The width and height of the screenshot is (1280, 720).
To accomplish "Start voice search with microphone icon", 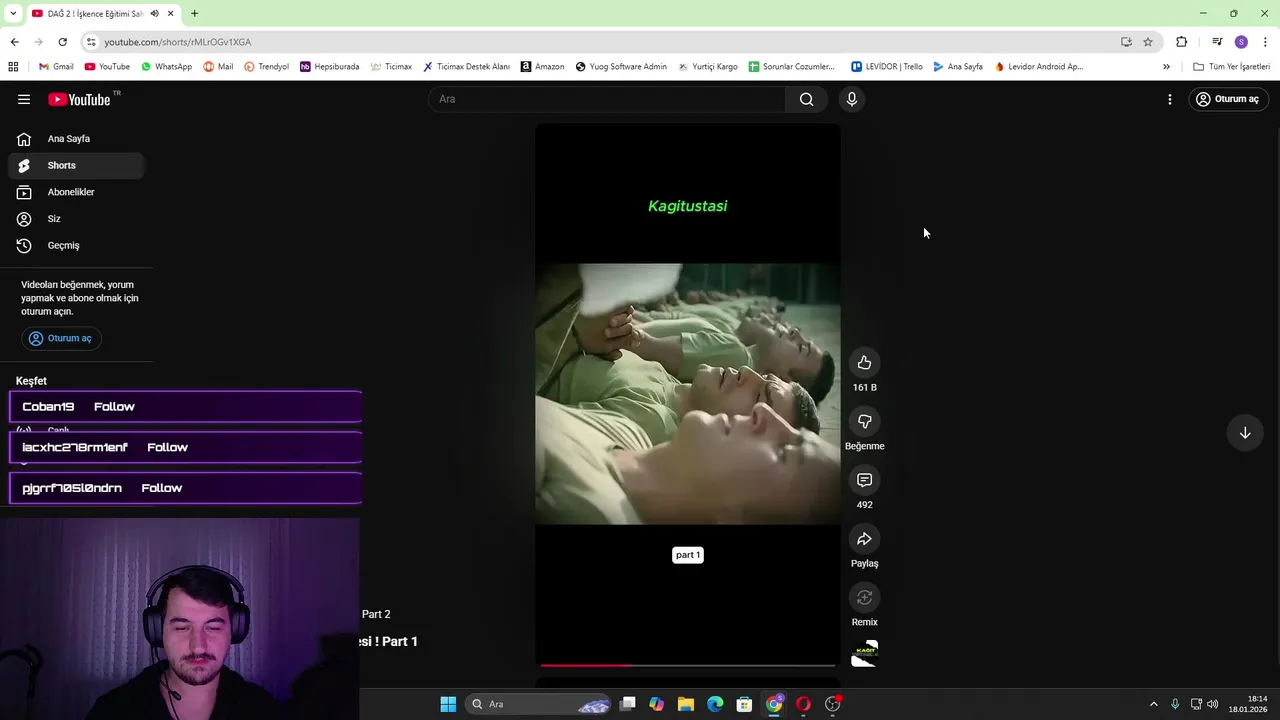I will point(852,99).
